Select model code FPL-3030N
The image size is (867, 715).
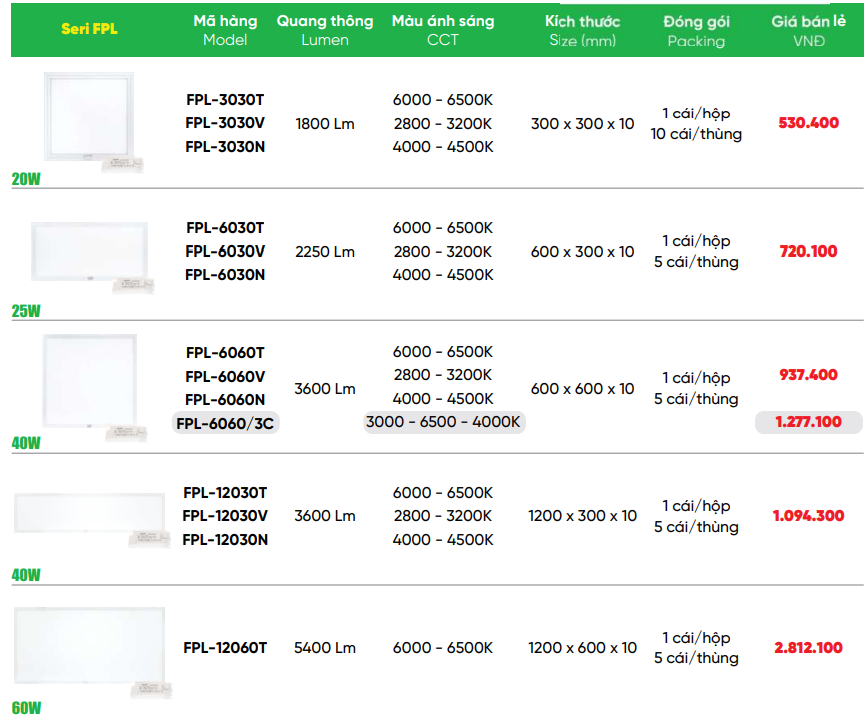225,147
